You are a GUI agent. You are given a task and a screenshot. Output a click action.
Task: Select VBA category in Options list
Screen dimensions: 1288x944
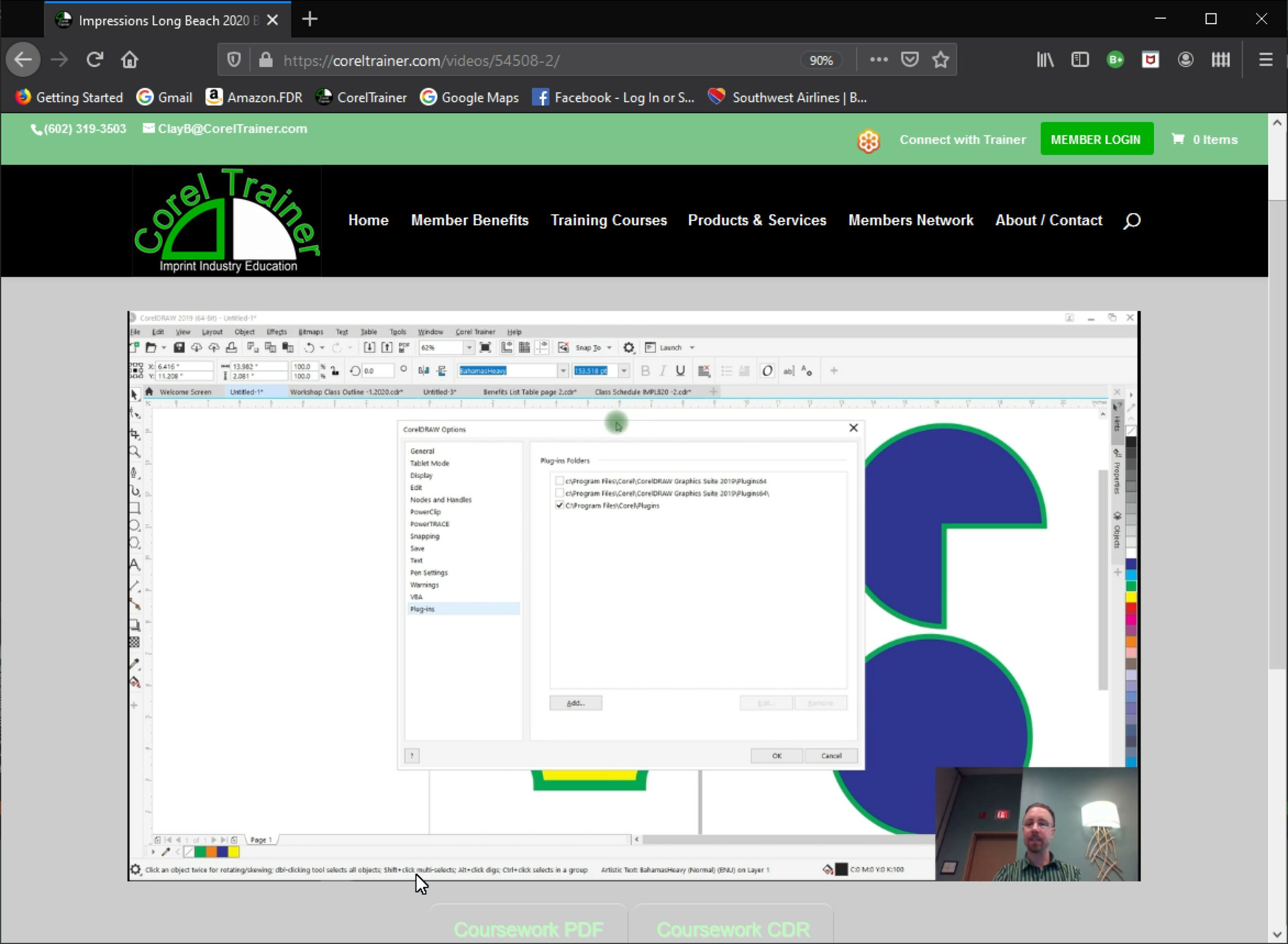pyautogui.click(x=416, y=597)
